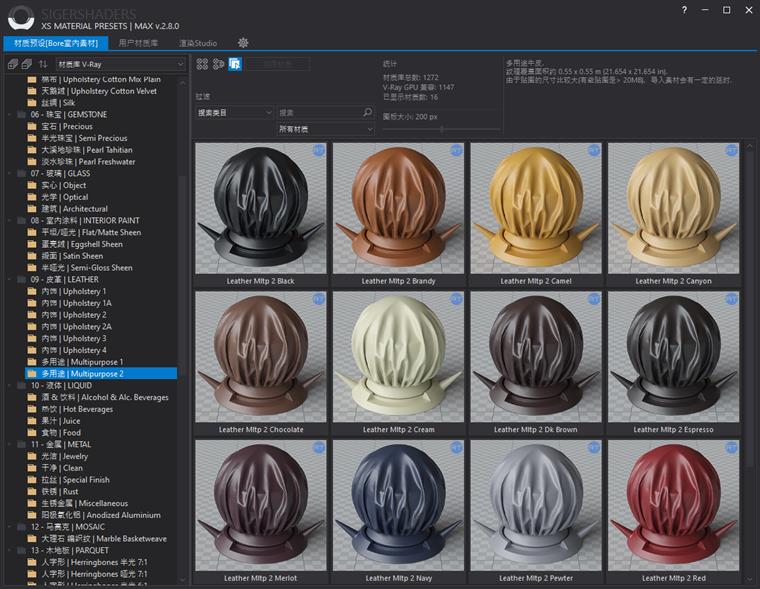This screenshot has height=589, width=760.
Task: Click the folder icon beside Food
Action: tap(32, 432)
